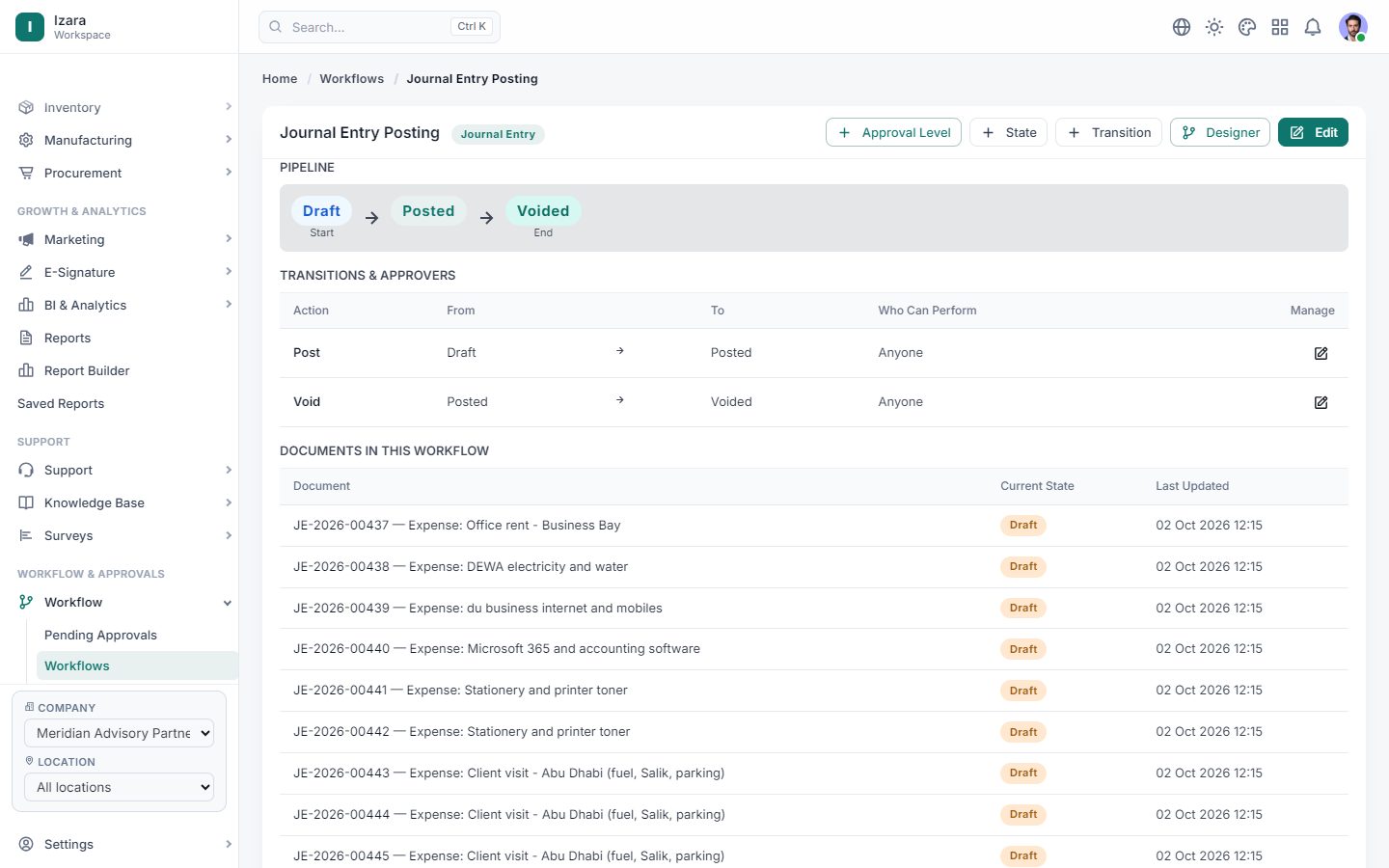Click the Approval Level button

[893, 132]
